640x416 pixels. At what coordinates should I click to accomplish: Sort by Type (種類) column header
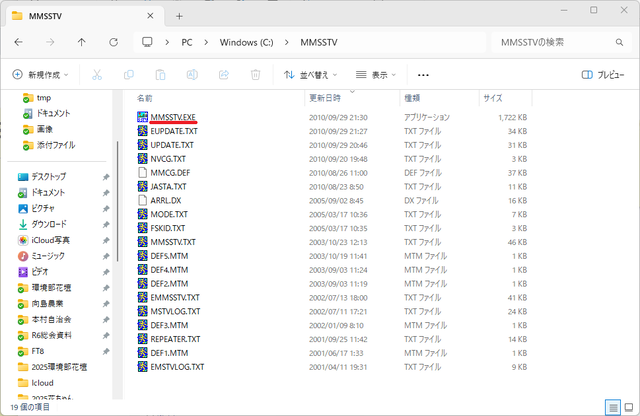point(412,98)
